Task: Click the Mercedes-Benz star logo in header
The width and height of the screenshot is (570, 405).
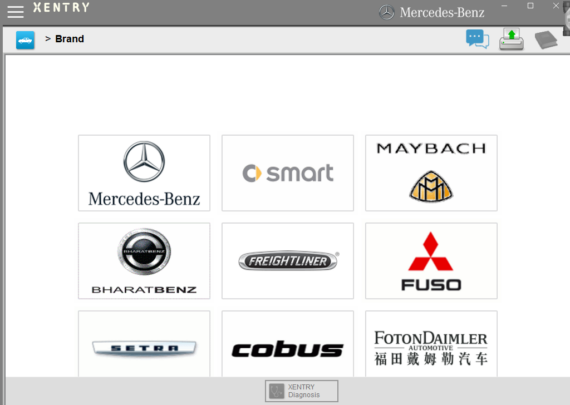Action: tap(386, 13)
